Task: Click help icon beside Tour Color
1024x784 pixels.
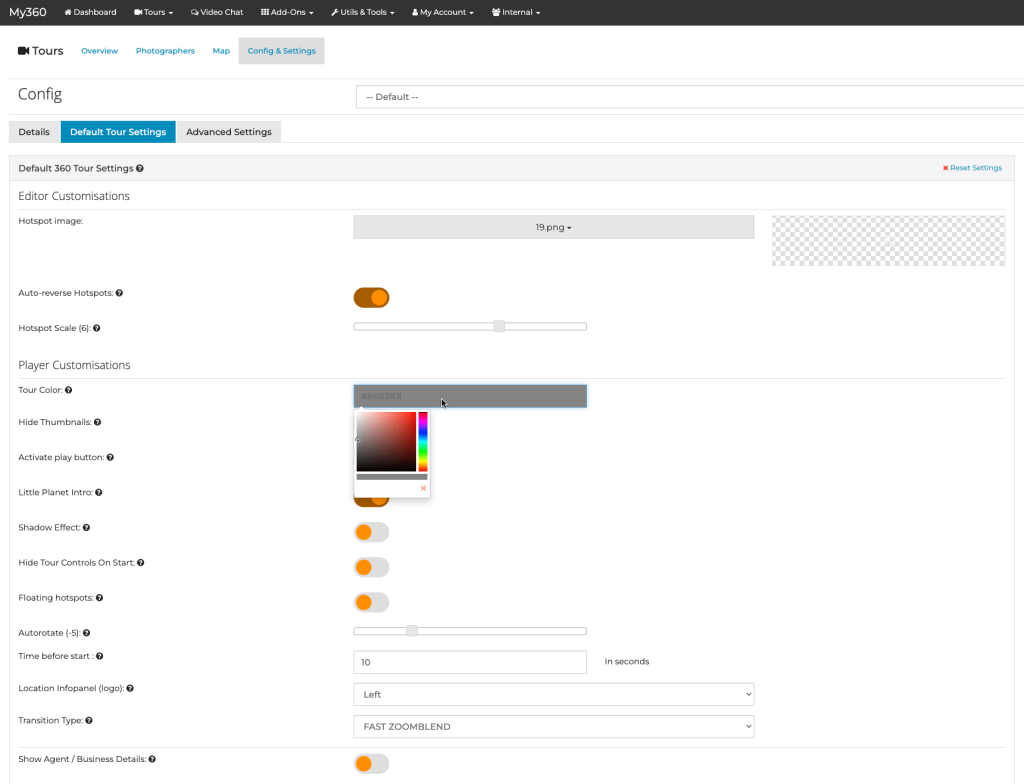Action: pos(69,390)
